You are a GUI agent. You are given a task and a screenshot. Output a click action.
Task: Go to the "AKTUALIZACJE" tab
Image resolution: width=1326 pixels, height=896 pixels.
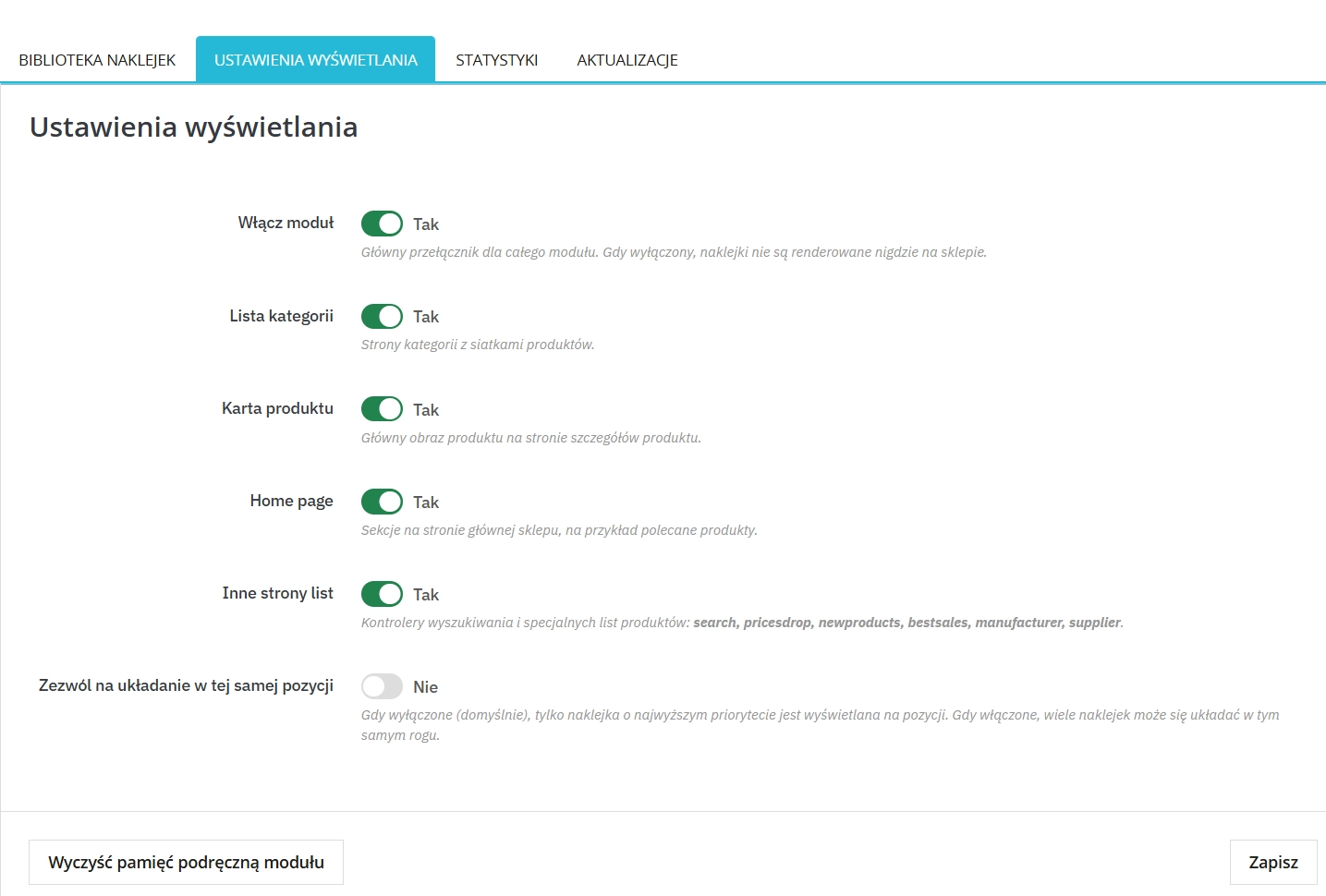tap(627, 59)
